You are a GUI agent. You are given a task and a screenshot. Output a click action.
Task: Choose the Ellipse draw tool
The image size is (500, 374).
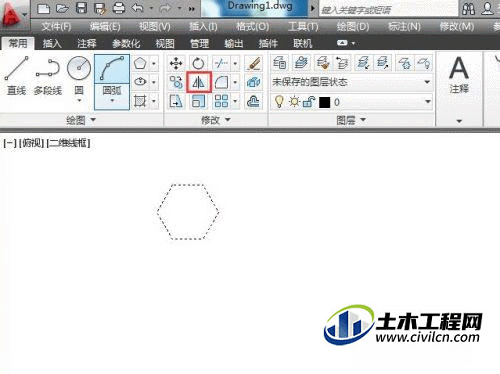click(x=140, y=82)
